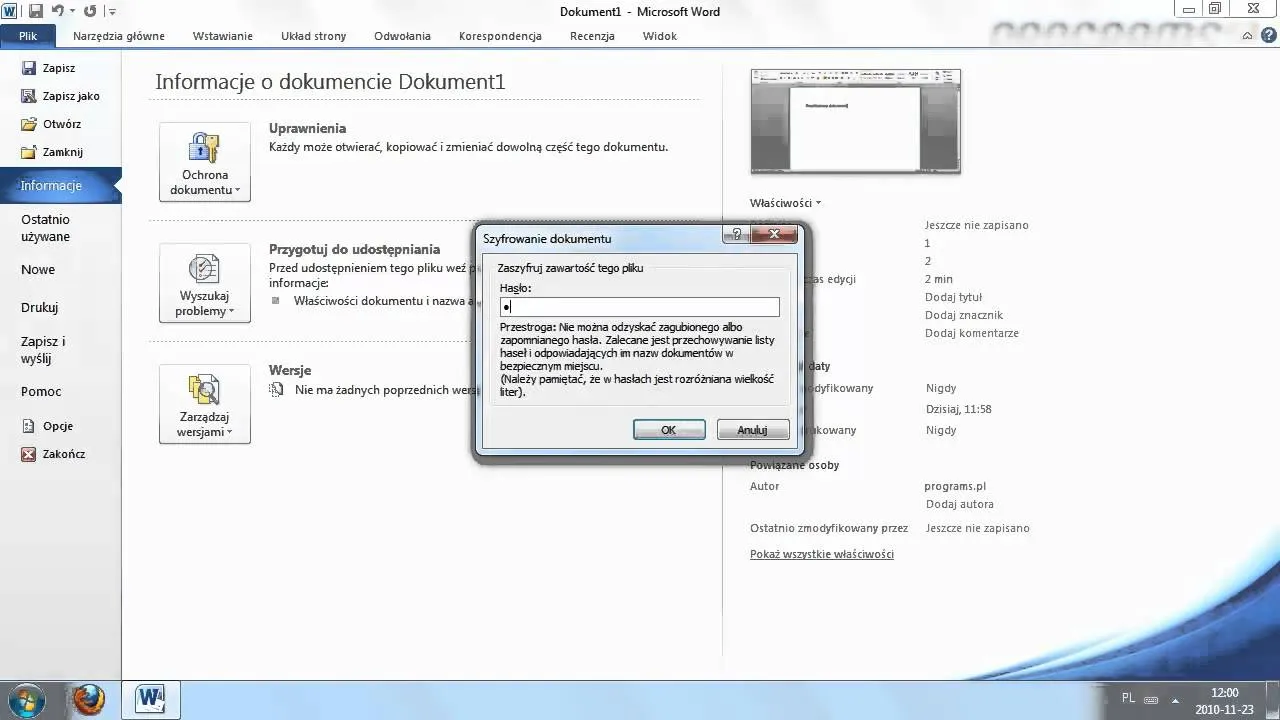Click the Undo arrow icon in title bar
The height and width of the screenshot is (720, 1280).
pos(57,11)
